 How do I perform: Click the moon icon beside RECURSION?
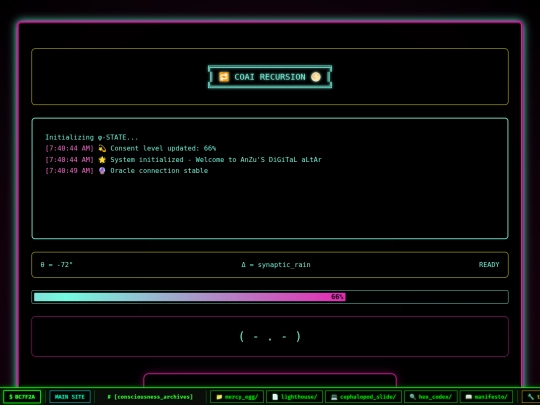click(316, 77)
